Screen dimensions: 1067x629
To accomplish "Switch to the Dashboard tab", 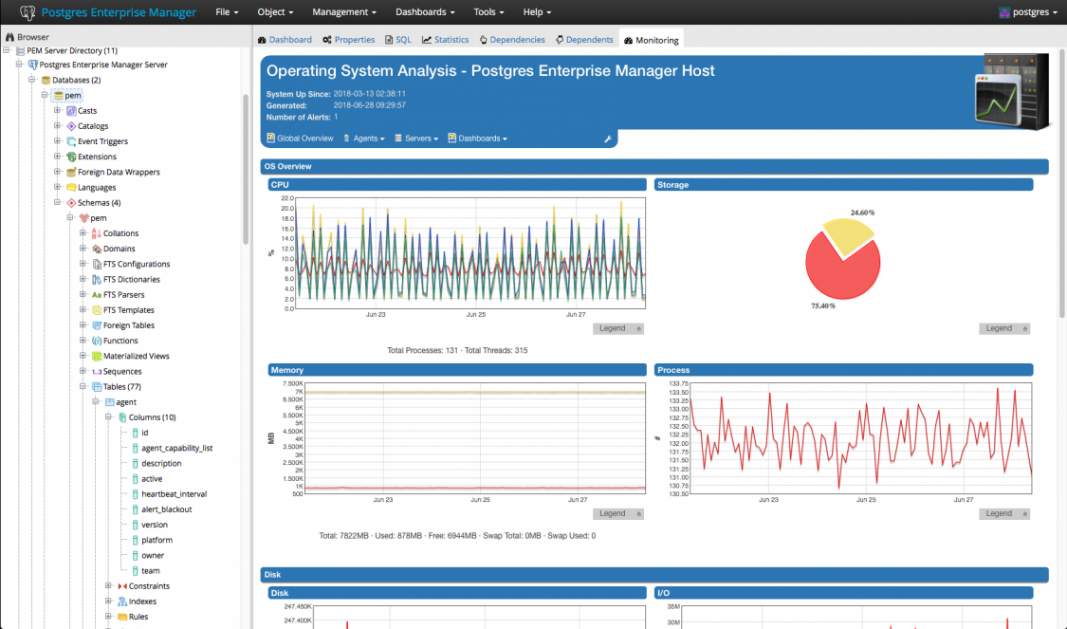I will click(285, 40).
